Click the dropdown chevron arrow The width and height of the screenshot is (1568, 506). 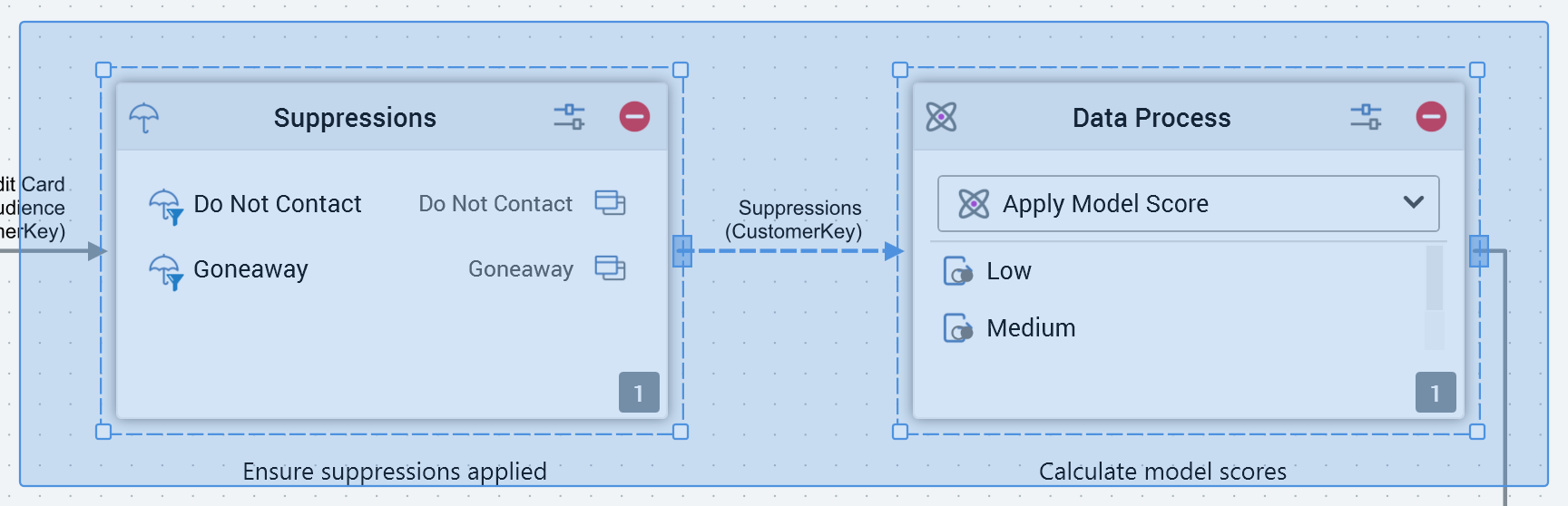tap(1413, 202)
